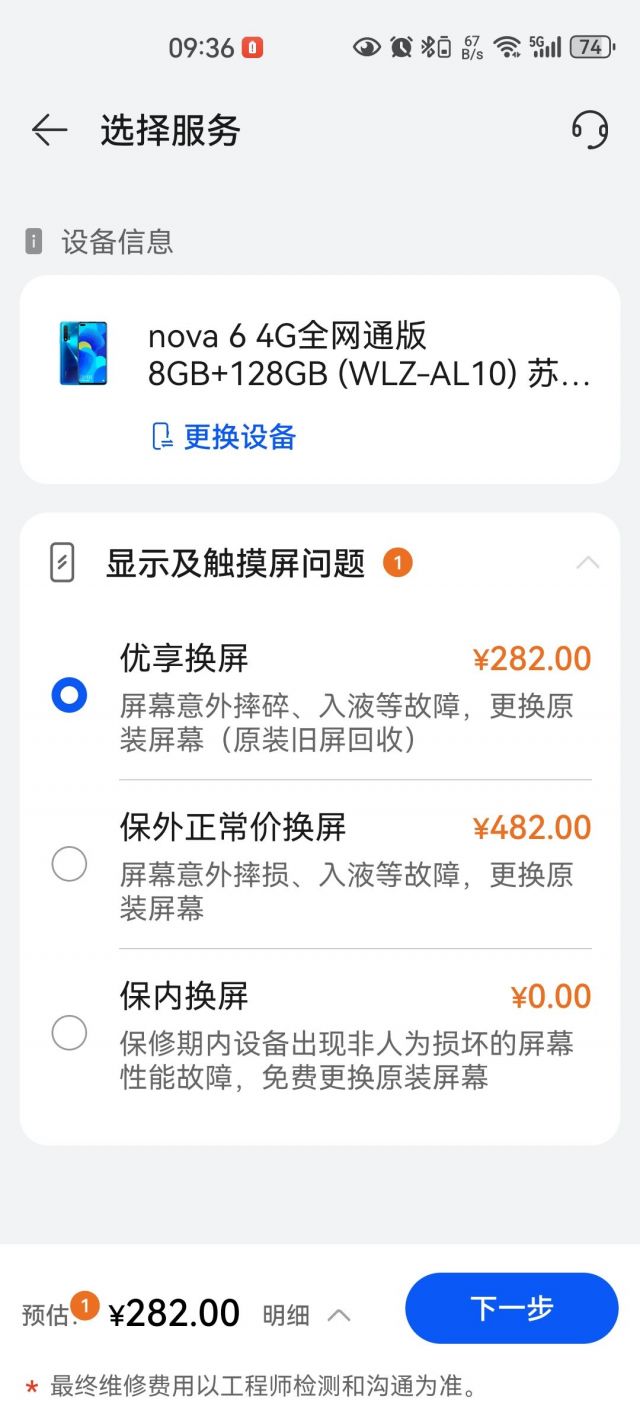Tap the 选择服务 page title
Viewport: 640px width, 1422px height.
click(170, 130)
